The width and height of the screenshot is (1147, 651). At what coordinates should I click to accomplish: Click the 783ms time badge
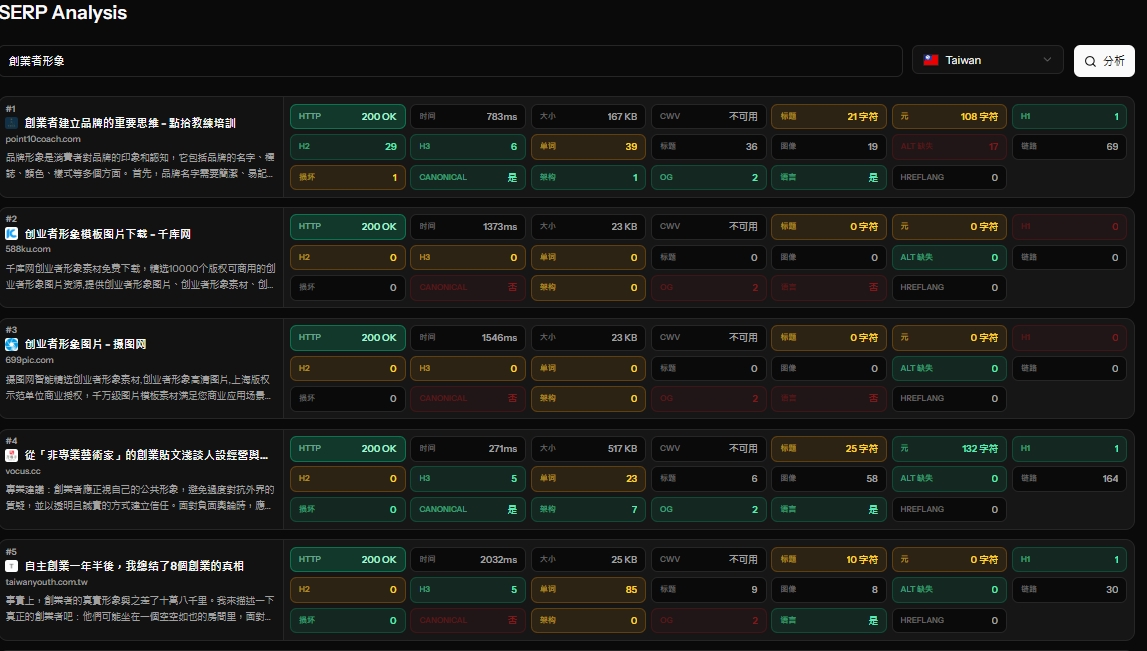tap(467, 116)
